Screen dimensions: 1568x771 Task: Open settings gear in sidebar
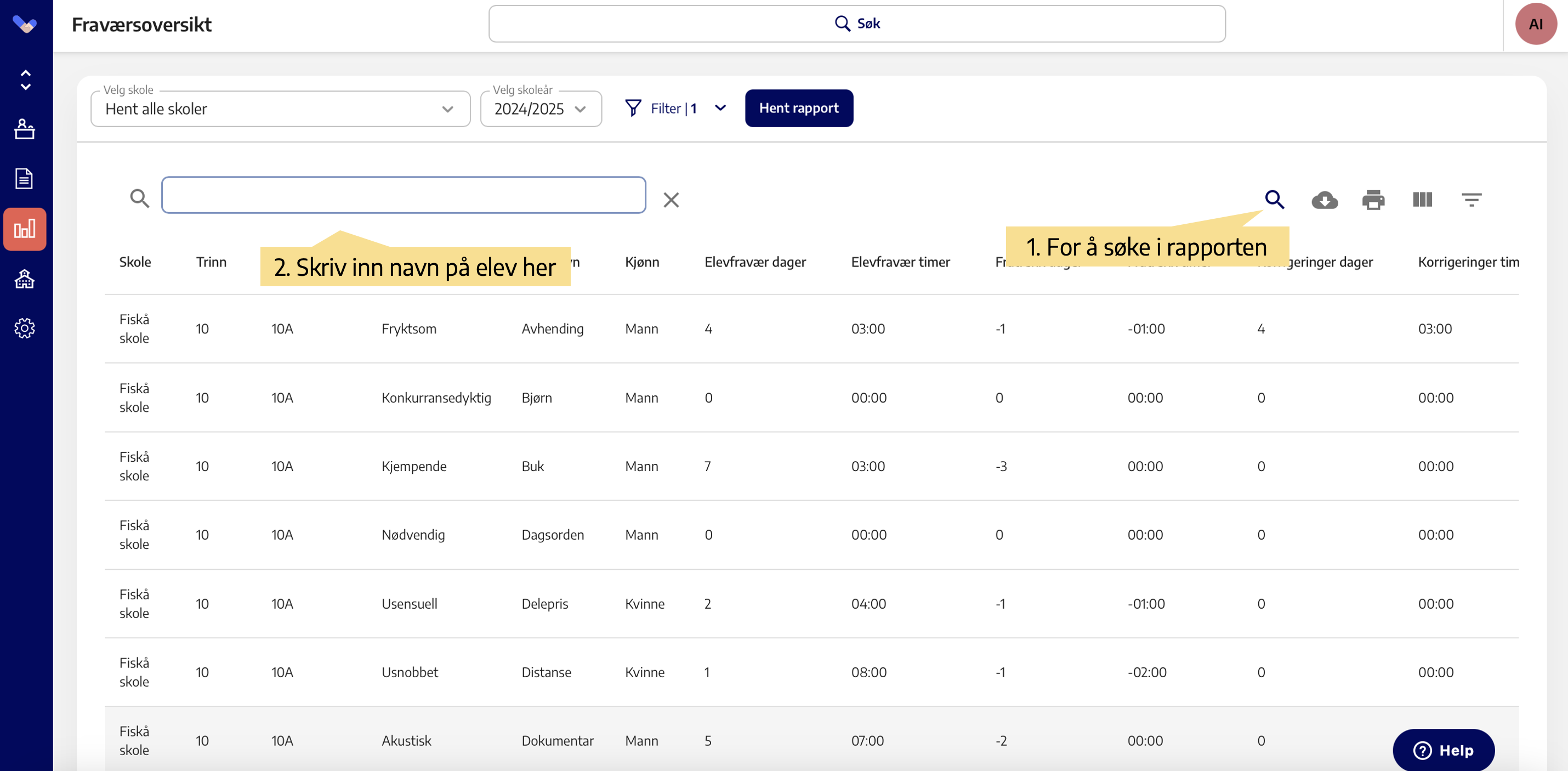click(x=24, y=328)
